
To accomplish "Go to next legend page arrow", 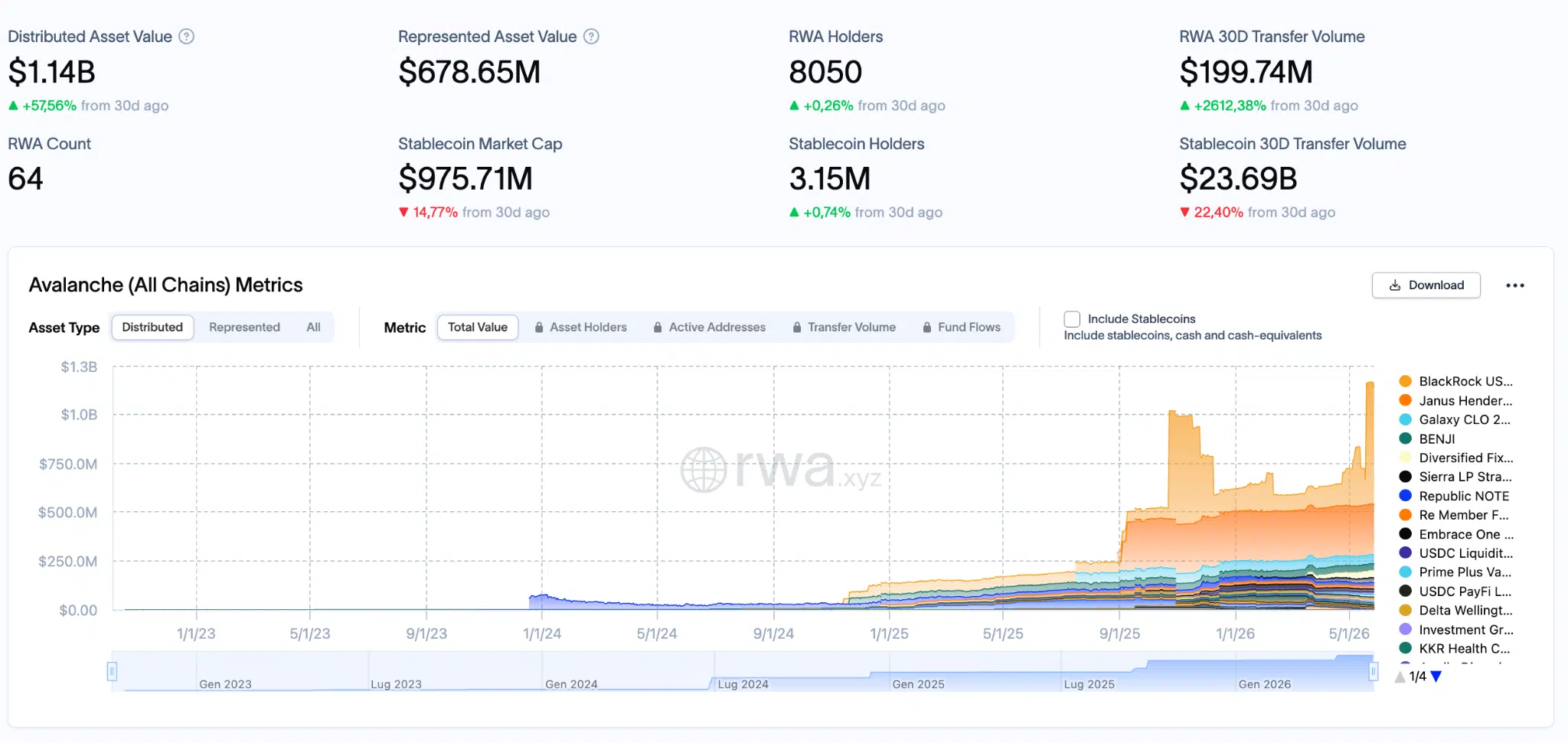I will point(1436,676).
